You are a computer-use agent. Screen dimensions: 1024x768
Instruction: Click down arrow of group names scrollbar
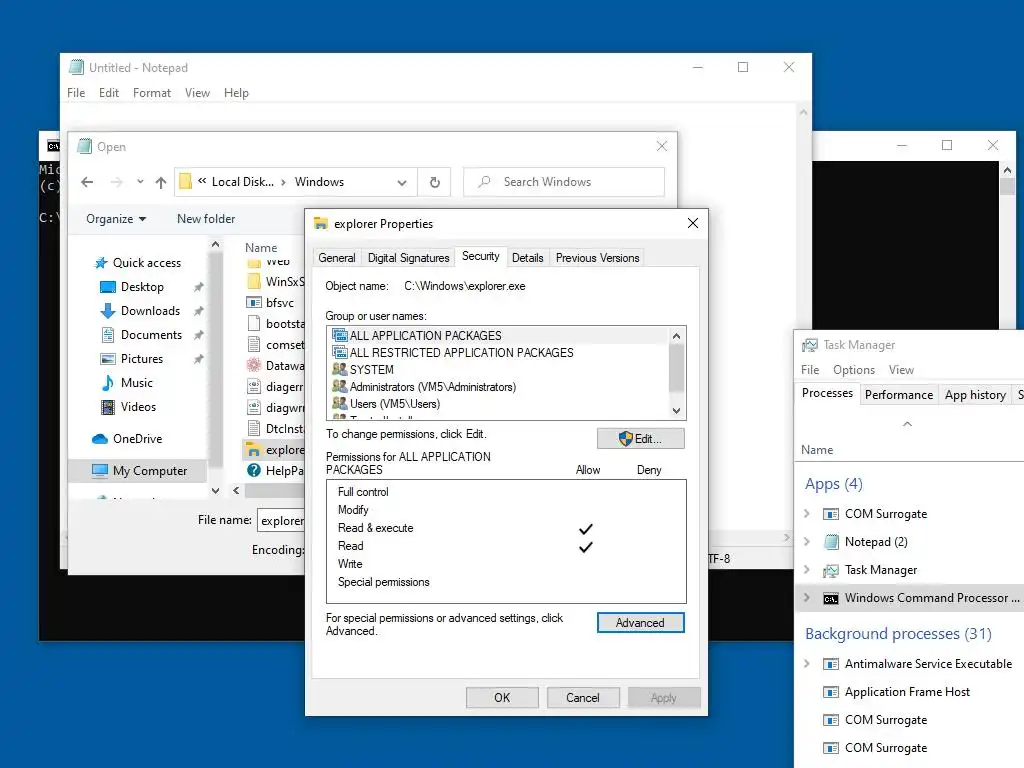[677, 411]
